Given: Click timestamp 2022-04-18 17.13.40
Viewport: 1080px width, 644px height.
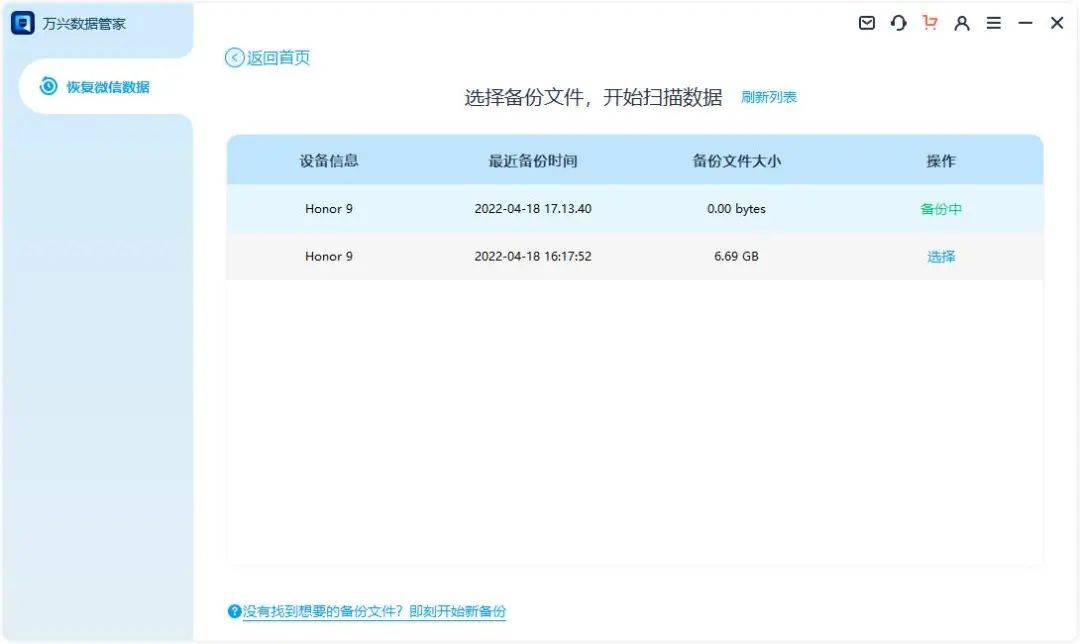Looking at the screenshot, I should (532, 209).
